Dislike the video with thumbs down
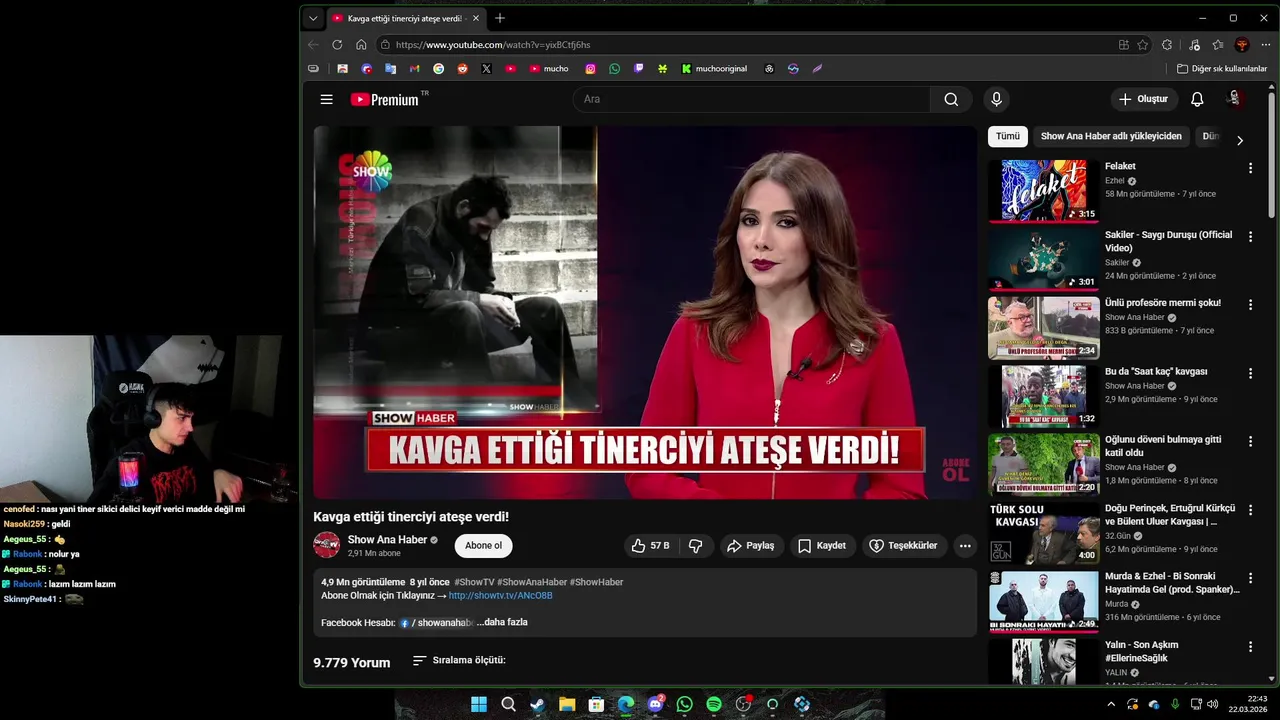 [695, 545]
